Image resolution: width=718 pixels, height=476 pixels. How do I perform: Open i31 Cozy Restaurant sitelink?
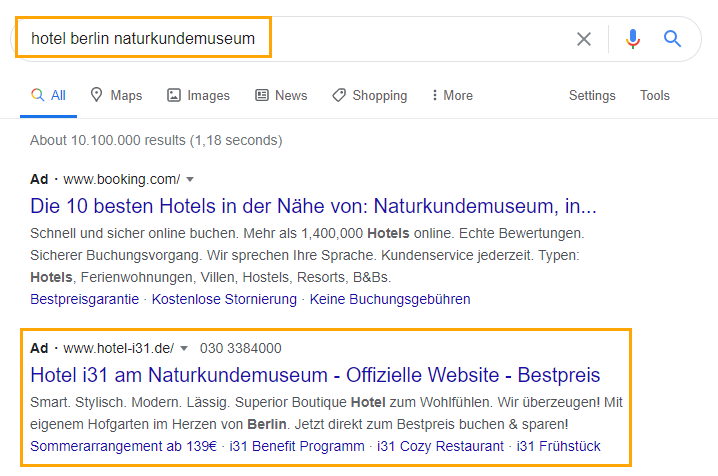tap(441, 446)
